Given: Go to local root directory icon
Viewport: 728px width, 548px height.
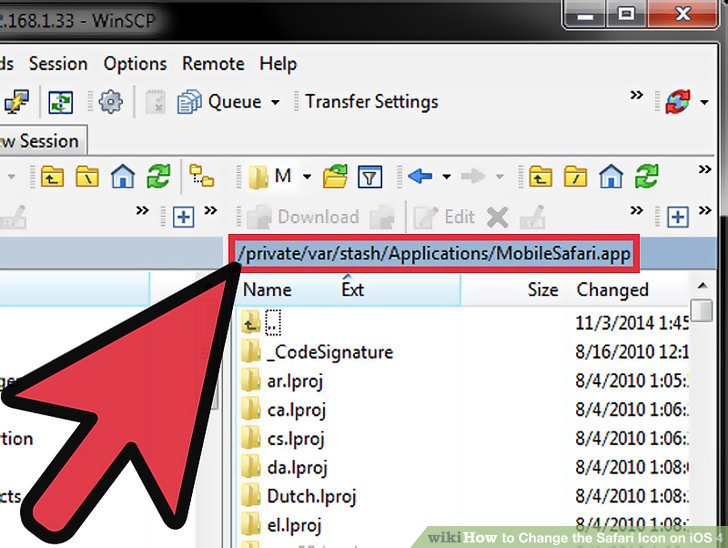Looking at the screenshot, I should 87,176.
